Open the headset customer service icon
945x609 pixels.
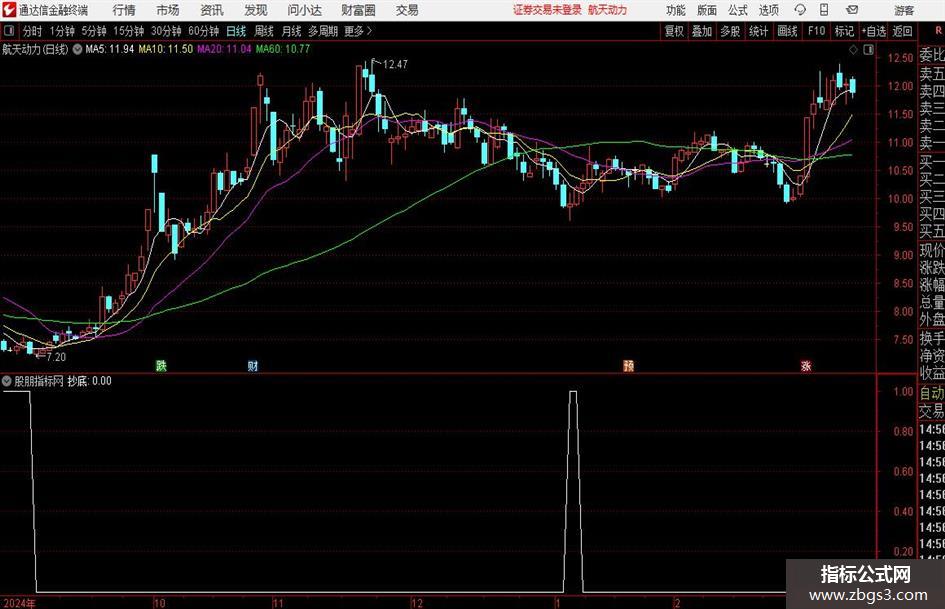point(800,10)
